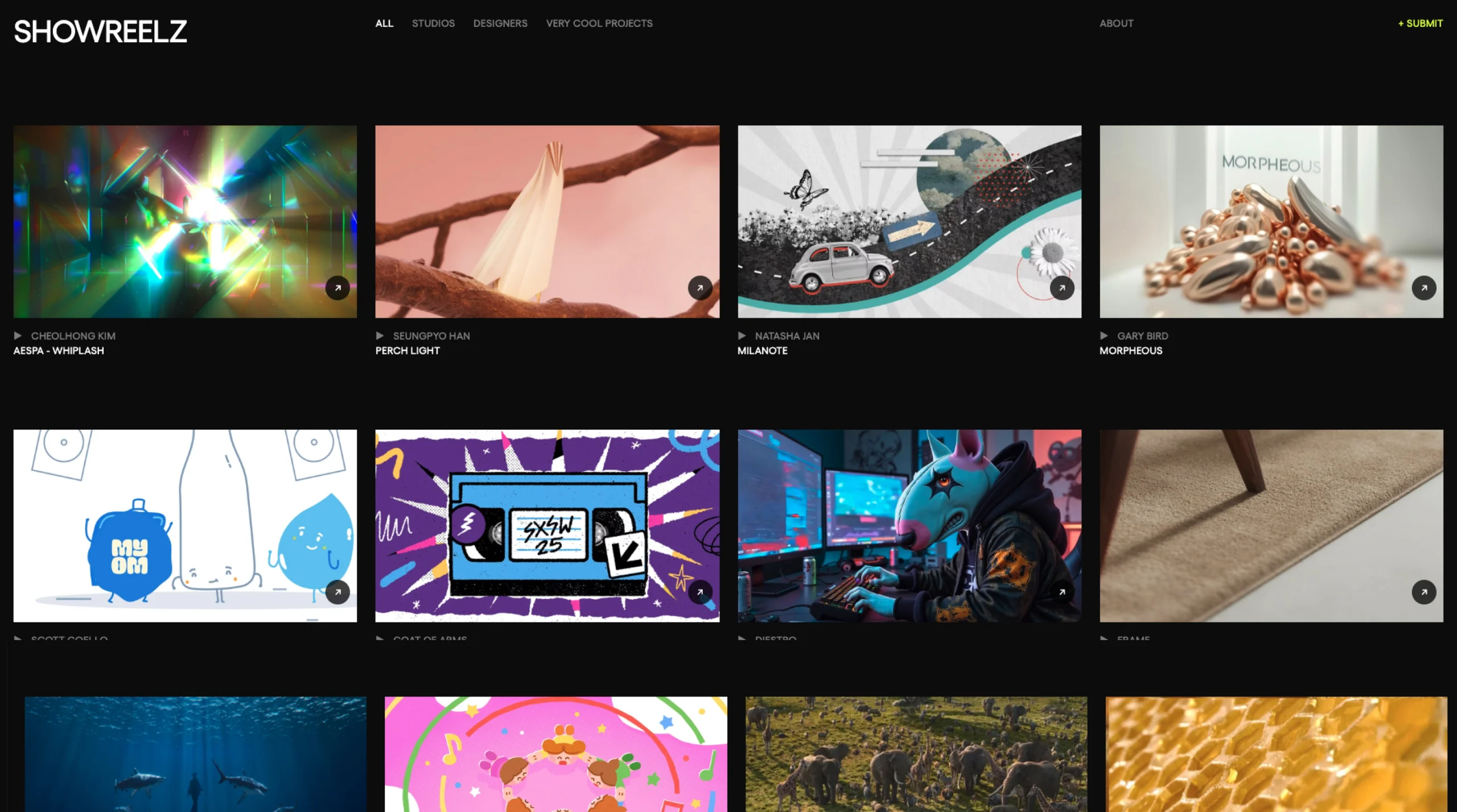Open Natasha Jan designer name
This screenshot has height=812, width=1457.
click(787, 336)
